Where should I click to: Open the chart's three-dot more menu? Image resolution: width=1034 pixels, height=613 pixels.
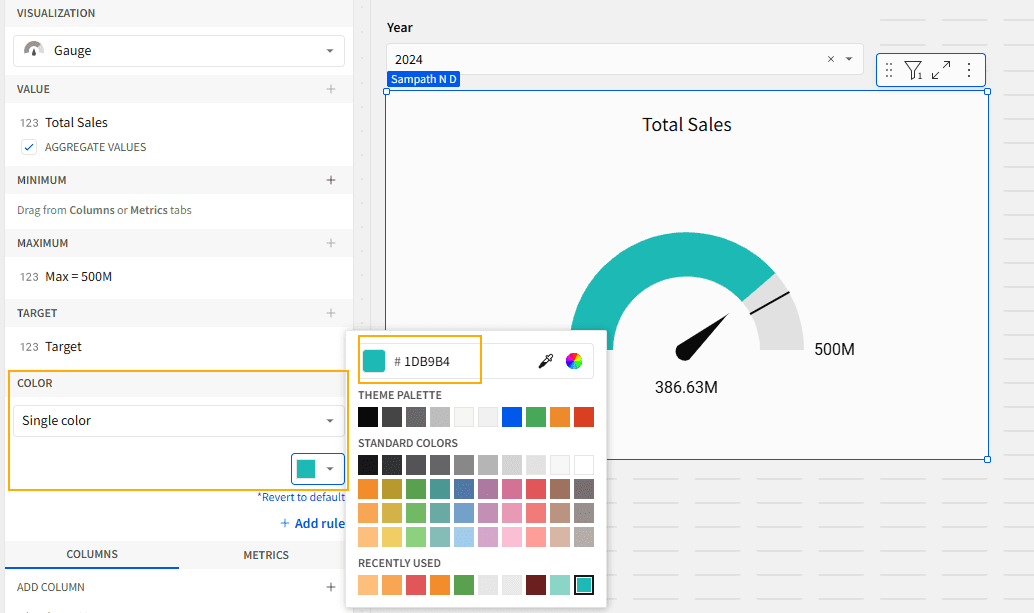coord(968,70)
